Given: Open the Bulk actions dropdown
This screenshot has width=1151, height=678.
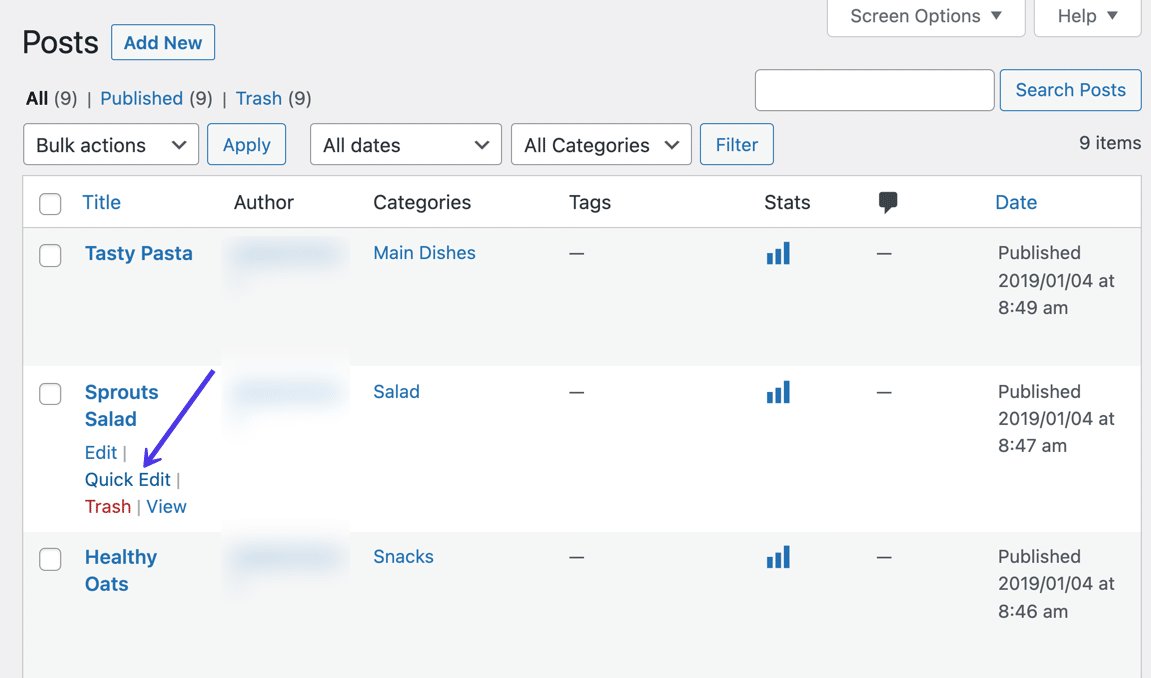Looking at the screenshot, I should click(x=110, y=144).
